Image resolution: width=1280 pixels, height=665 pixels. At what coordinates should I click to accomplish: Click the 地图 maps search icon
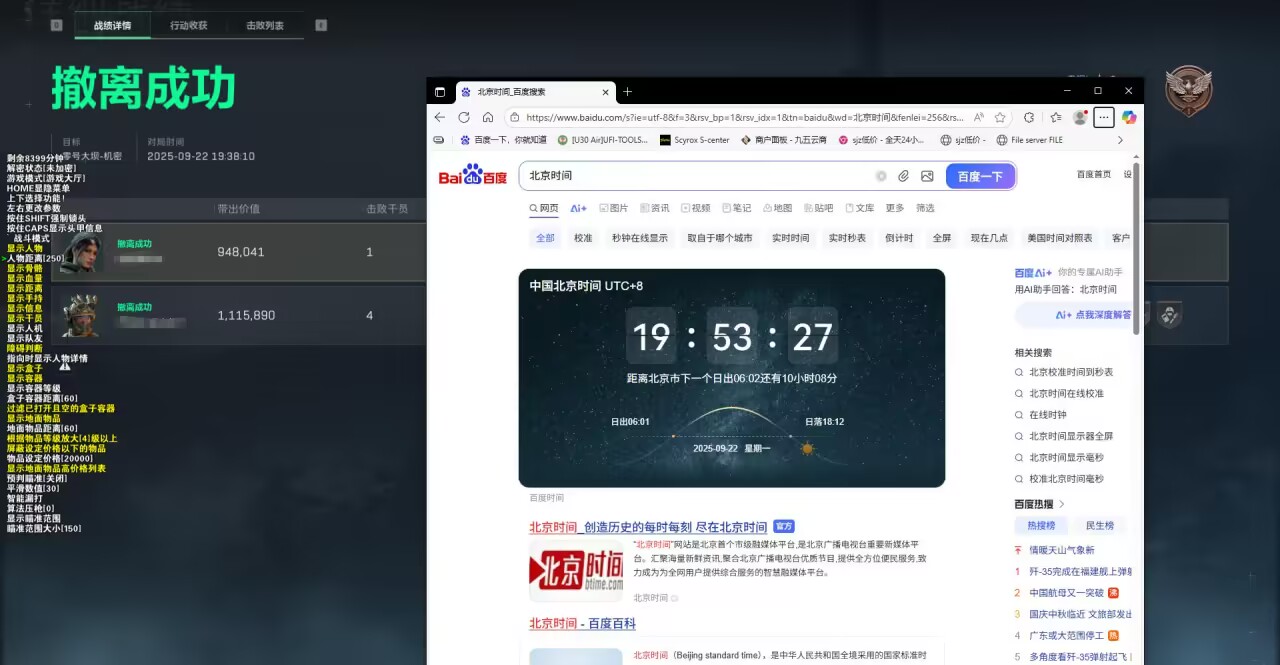pos(767,208)
